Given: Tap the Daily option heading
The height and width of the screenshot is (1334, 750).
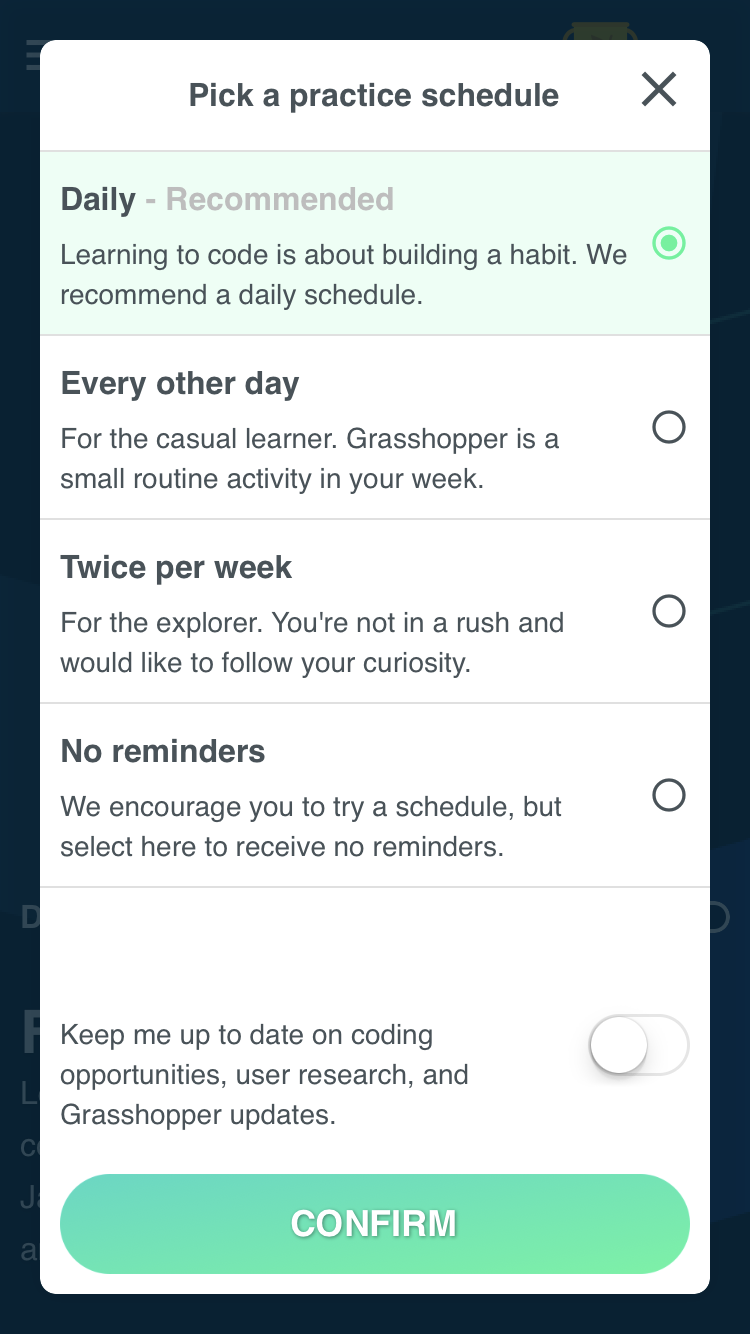Looking at the screenshot, I should [x=98, y=199].
